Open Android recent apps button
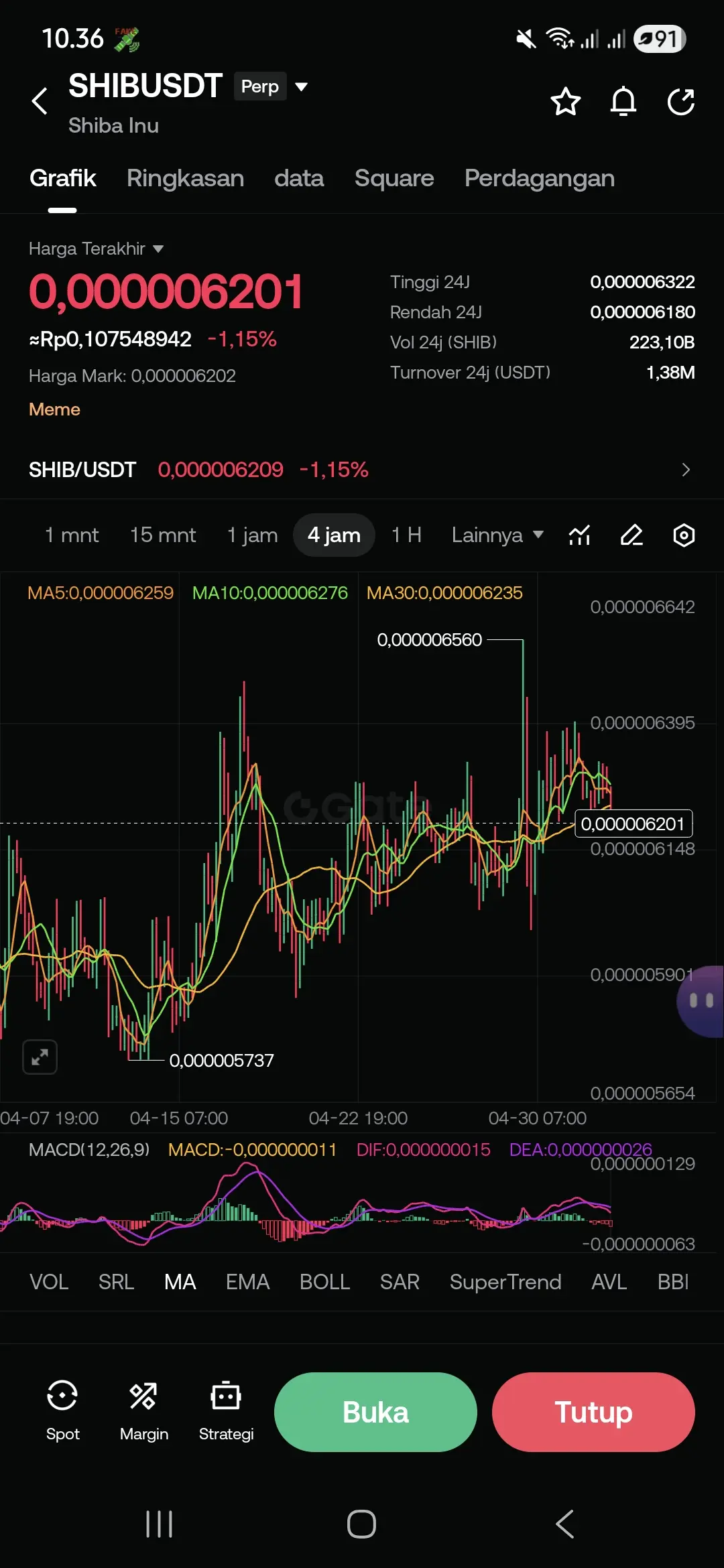 (160, 1524)
